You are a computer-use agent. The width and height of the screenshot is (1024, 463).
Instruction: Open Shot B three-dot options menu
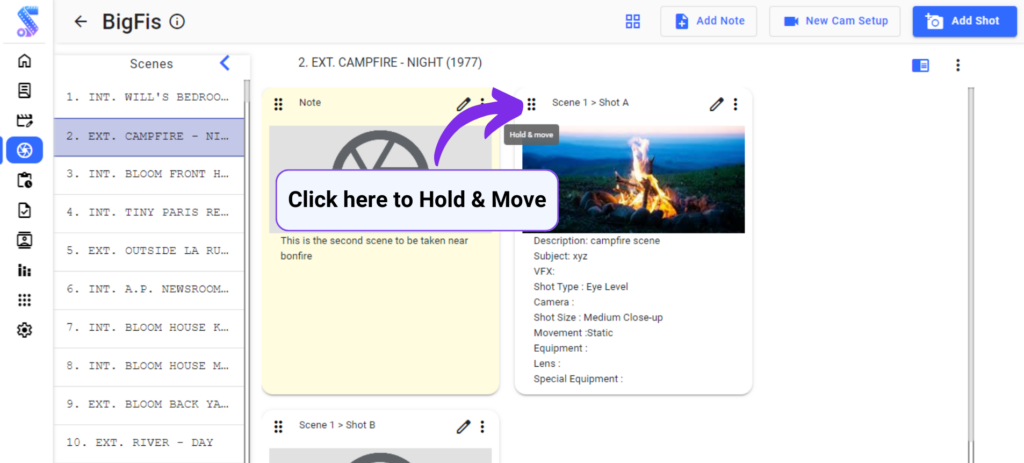(483, 426)
